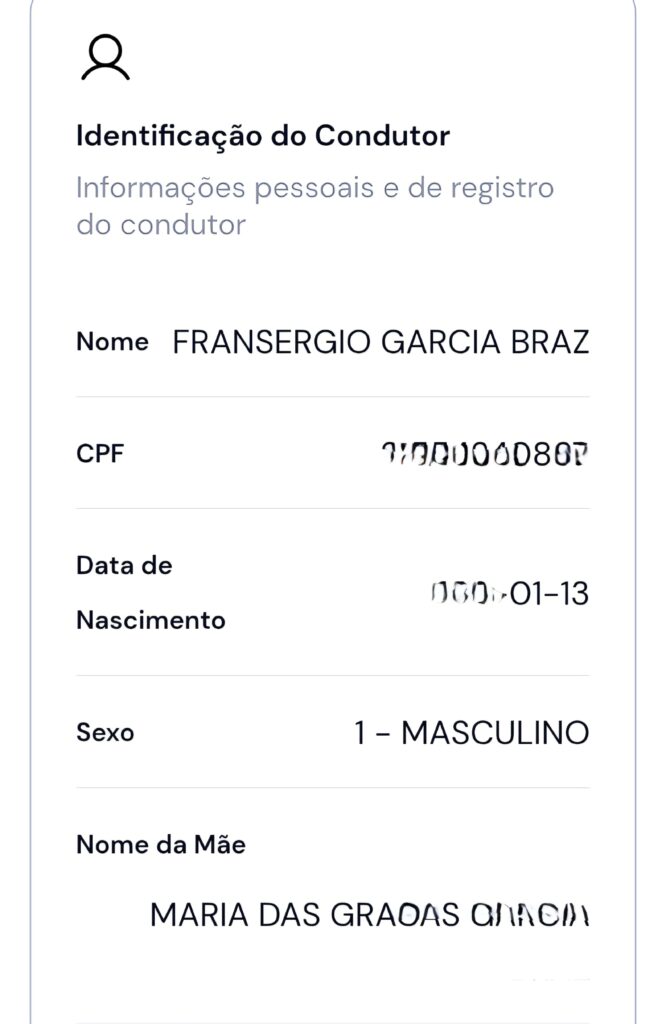Select the CPF number value
Image resolution: width=666 pixels, height=1024 pixels.
(485, 454)
